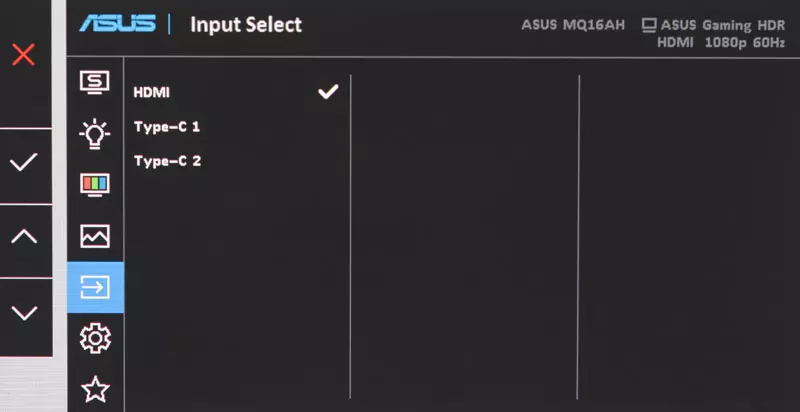
Task: Click the HDMI 1080p 60Hz status text
Action: [721, 43]
